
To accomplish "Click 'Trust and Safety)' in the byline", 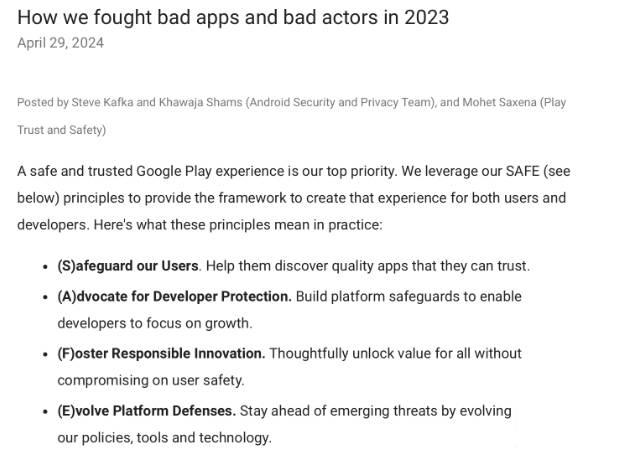I will (62, 130).
